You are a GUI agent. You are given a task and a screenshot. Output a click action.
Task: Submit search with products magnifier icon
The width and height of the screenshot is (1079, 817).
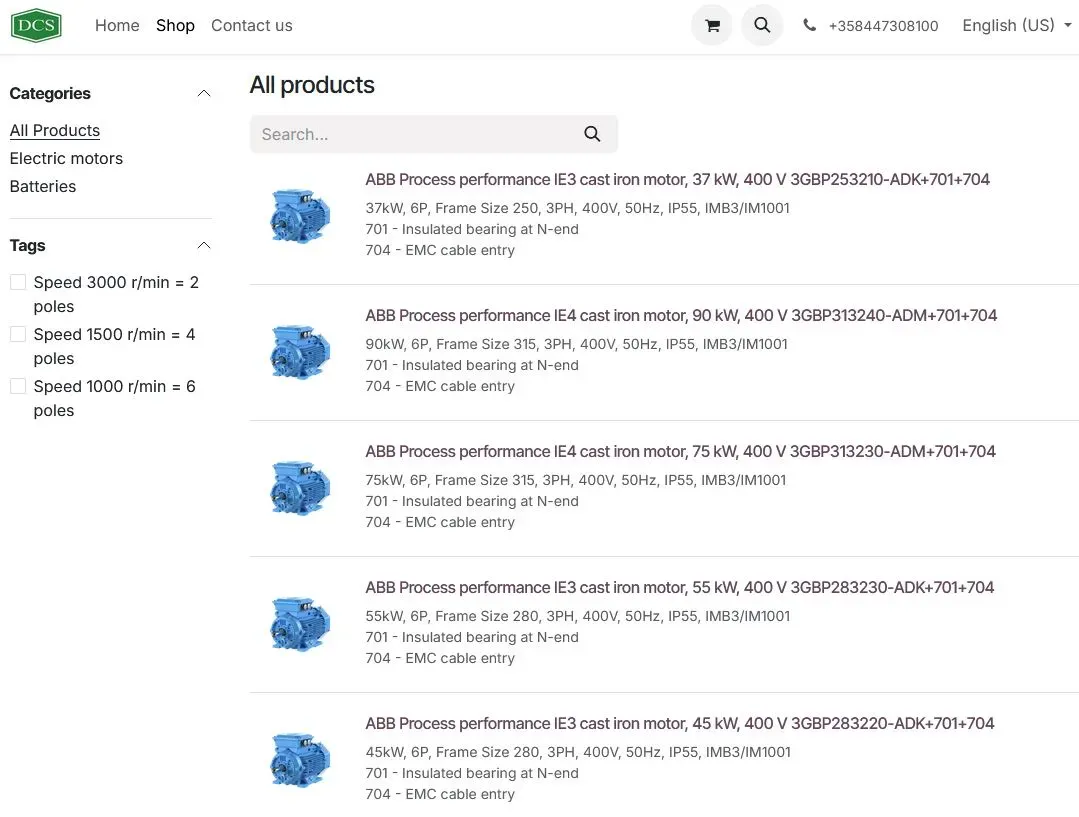click(x=592, y=134)
